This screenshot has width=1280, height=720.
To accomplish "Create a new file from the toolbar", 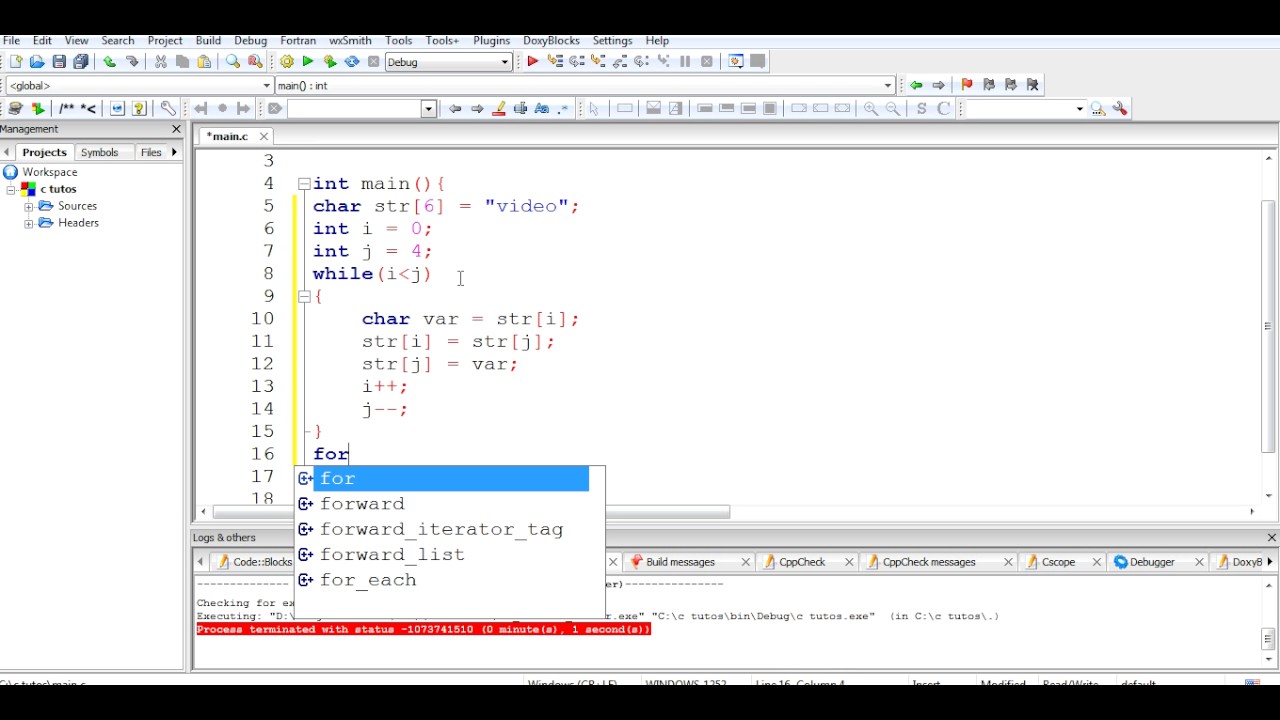I will 15,62.
